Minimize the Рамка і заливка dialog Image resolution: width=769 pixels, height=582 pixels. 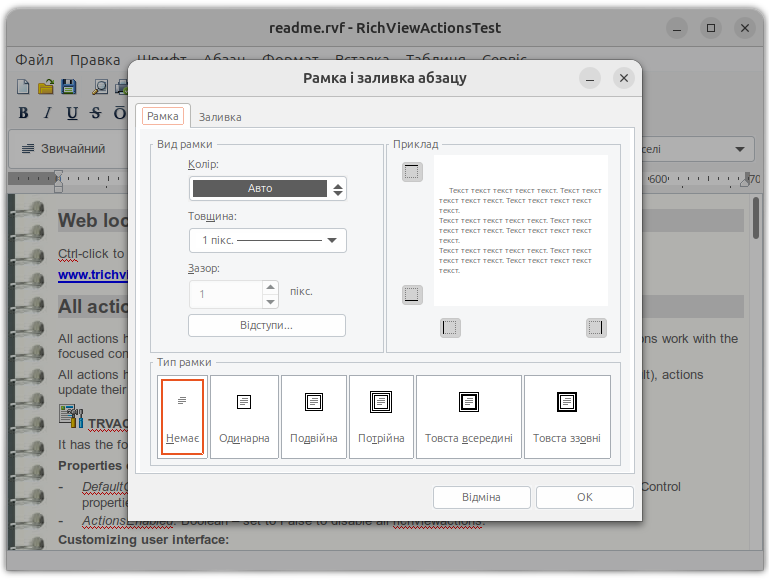[x=590, y=78]
